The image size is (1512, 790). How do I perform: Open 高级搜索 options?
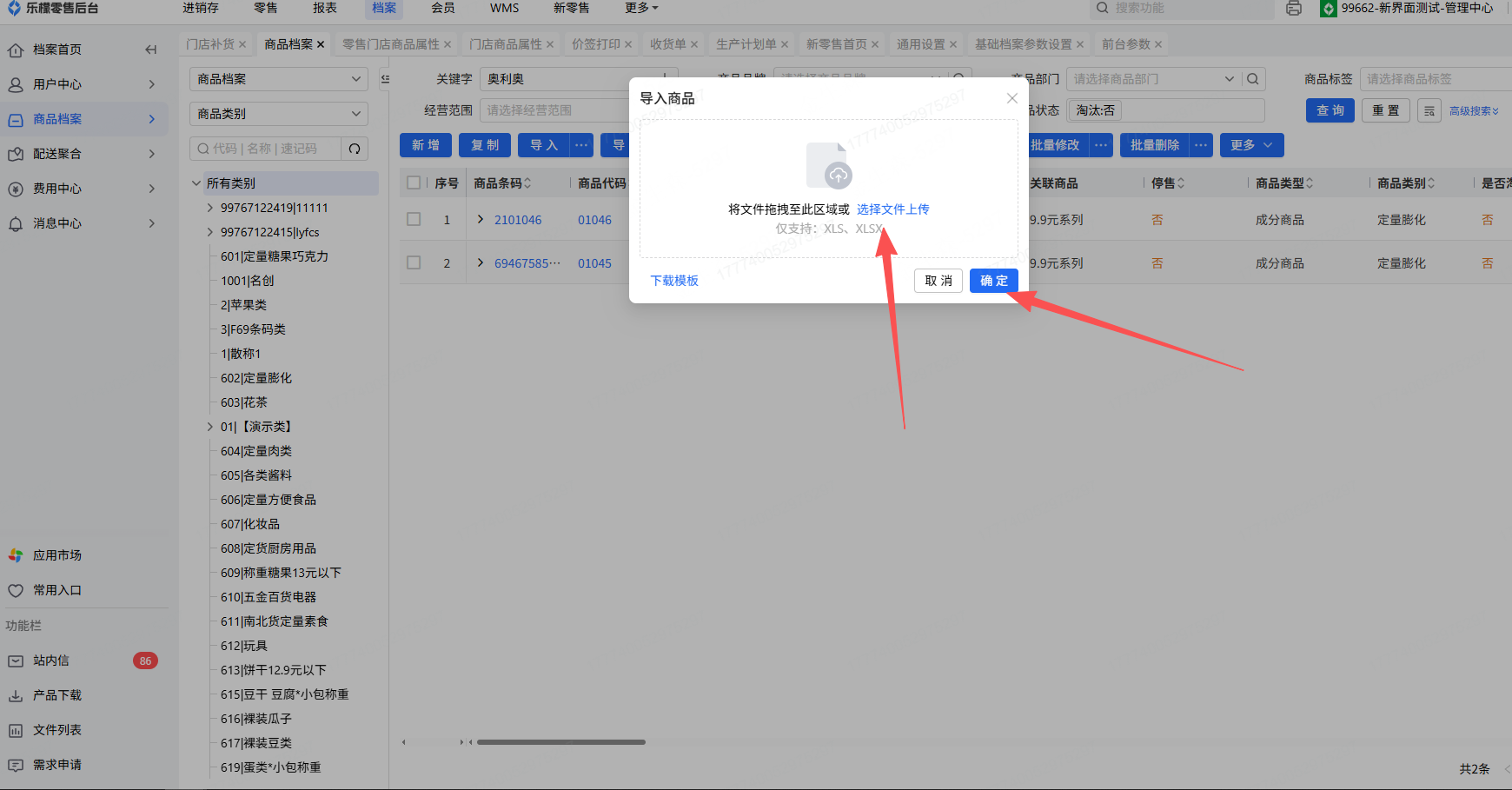pos(1474,111)
